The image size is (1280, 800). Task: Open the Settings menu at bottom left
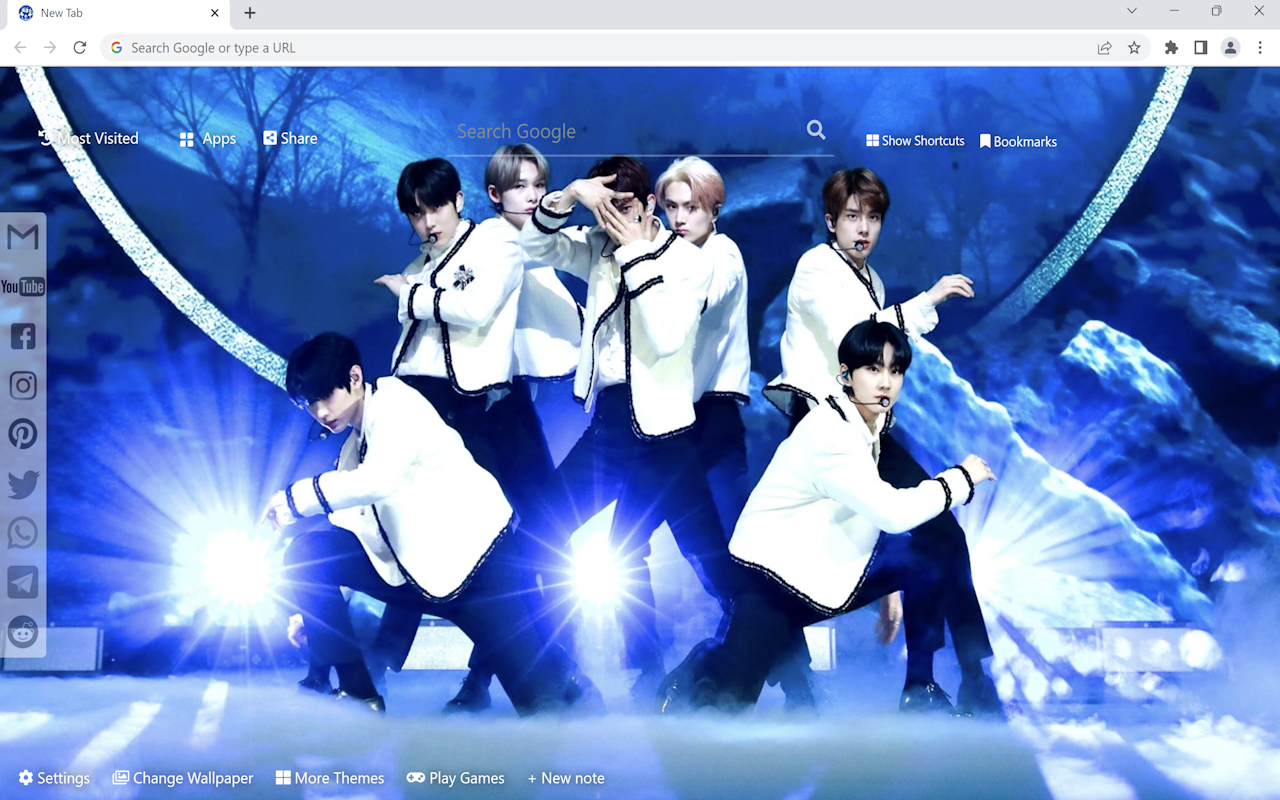53,777
